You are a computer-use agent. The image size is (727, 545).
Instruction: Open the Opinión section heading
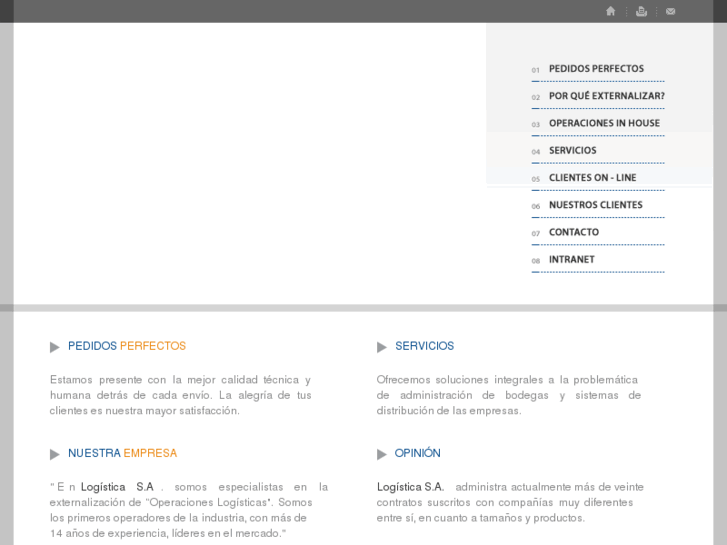pos(417,453)
